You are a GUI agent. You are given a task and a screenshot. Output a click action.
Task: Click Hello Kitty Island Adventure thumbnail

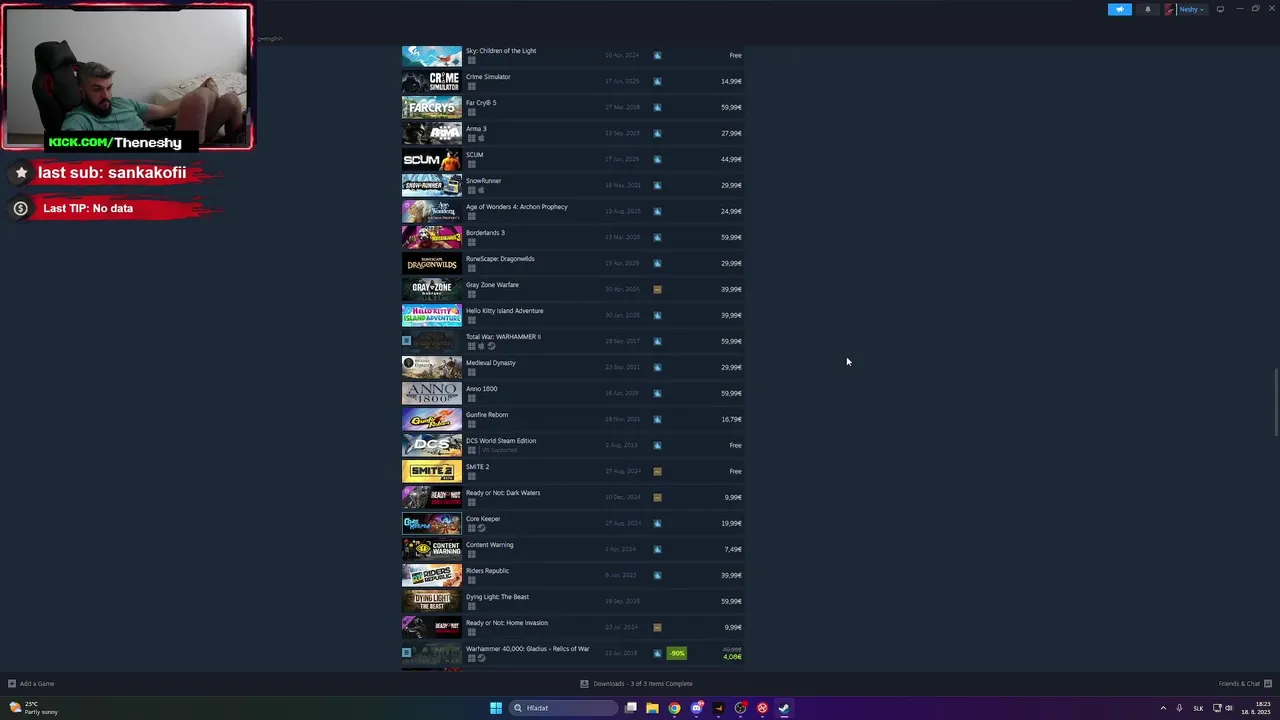coord(432,315)
